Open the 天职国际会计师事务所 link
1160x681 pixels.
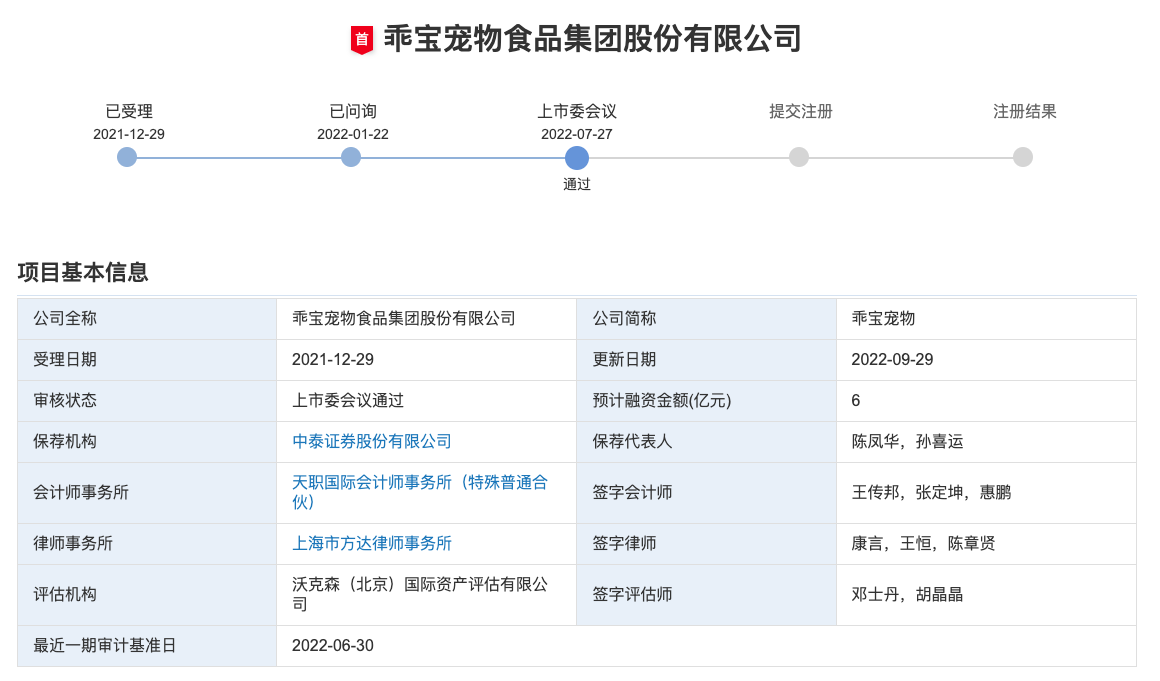click(x=420, y=482)
